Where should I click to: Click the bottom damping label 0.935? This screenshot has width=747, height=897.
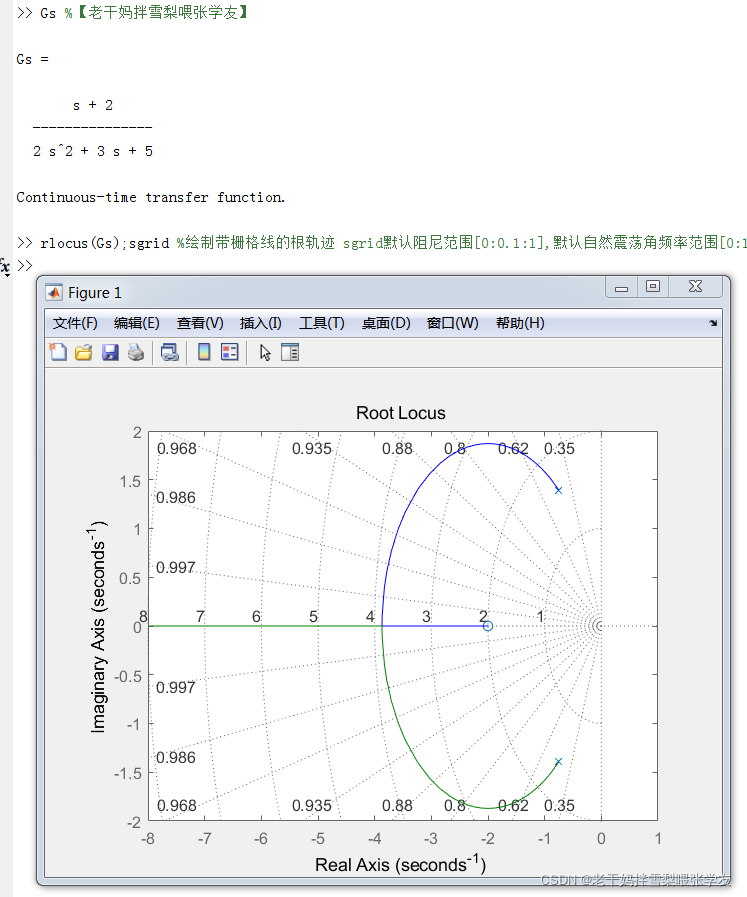point(312,805)
